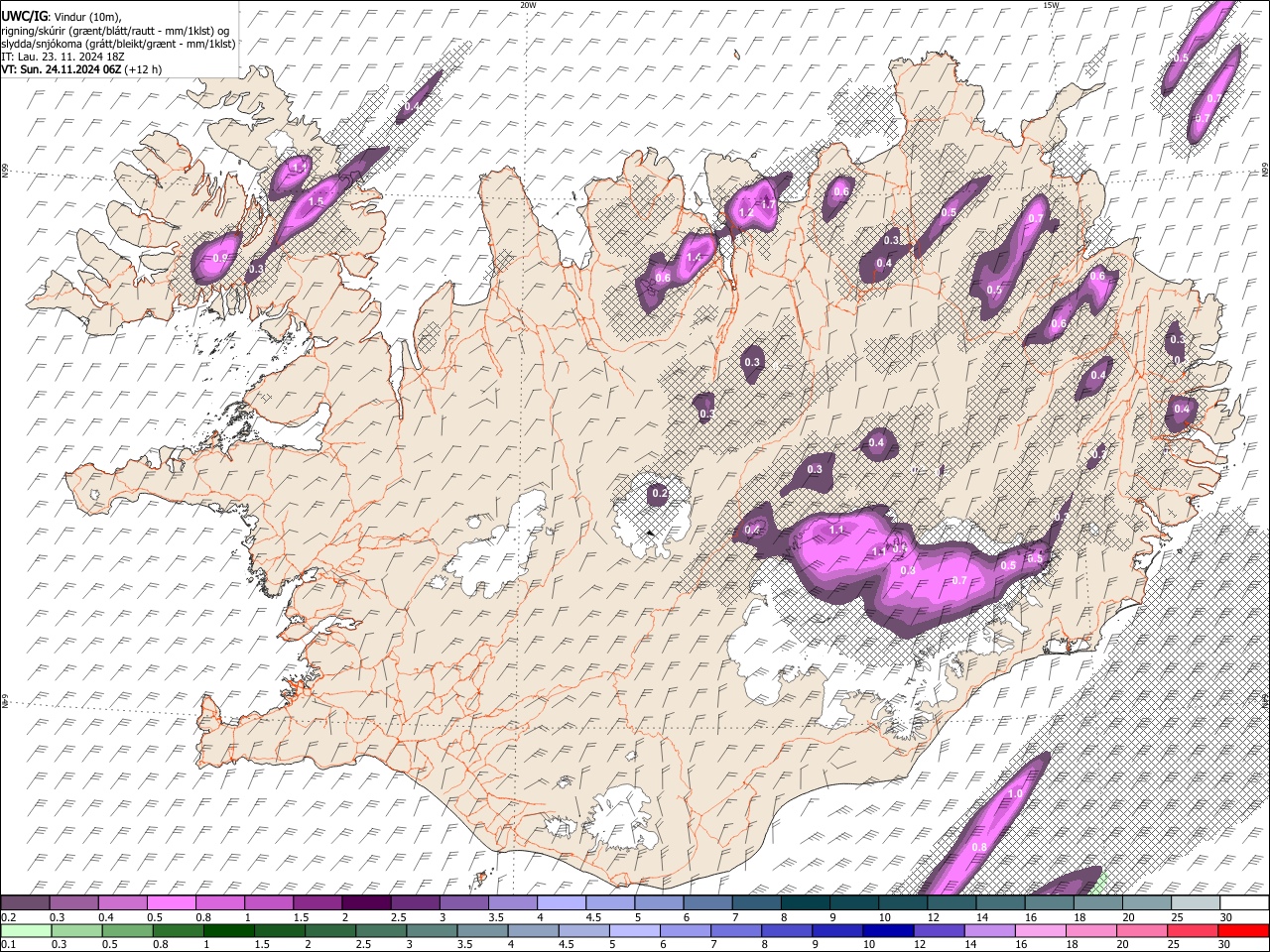The height and width of the screenshot is (952, 1270).
Task: Click the 1.5 precipitation label in the Westfjords
Action: point(316,201)
